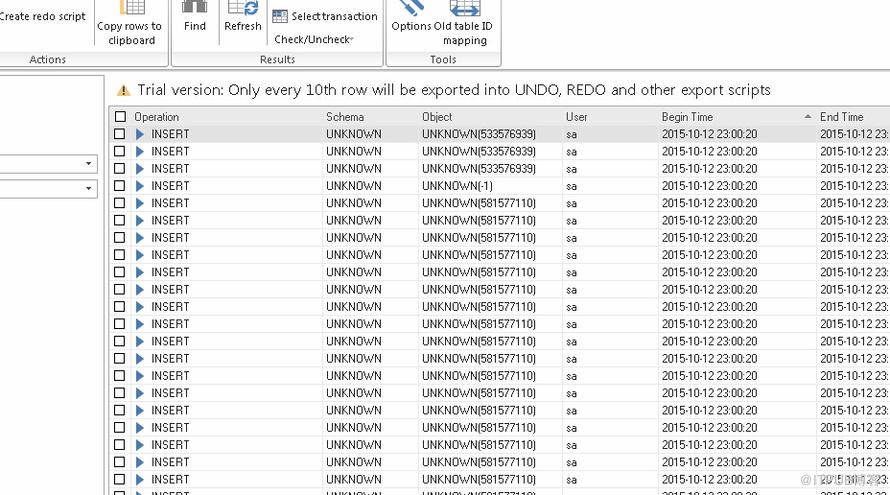Click the Find toolbar icon
Viewport: 890px width, 495px height.
pos(194,8)
